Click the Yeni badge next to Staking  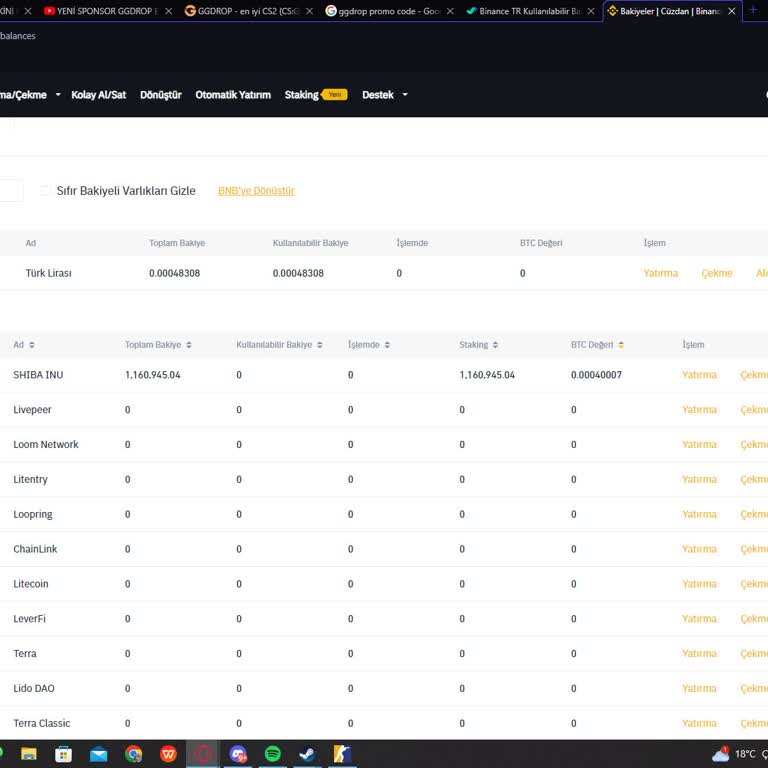click(x=335, y=95)
